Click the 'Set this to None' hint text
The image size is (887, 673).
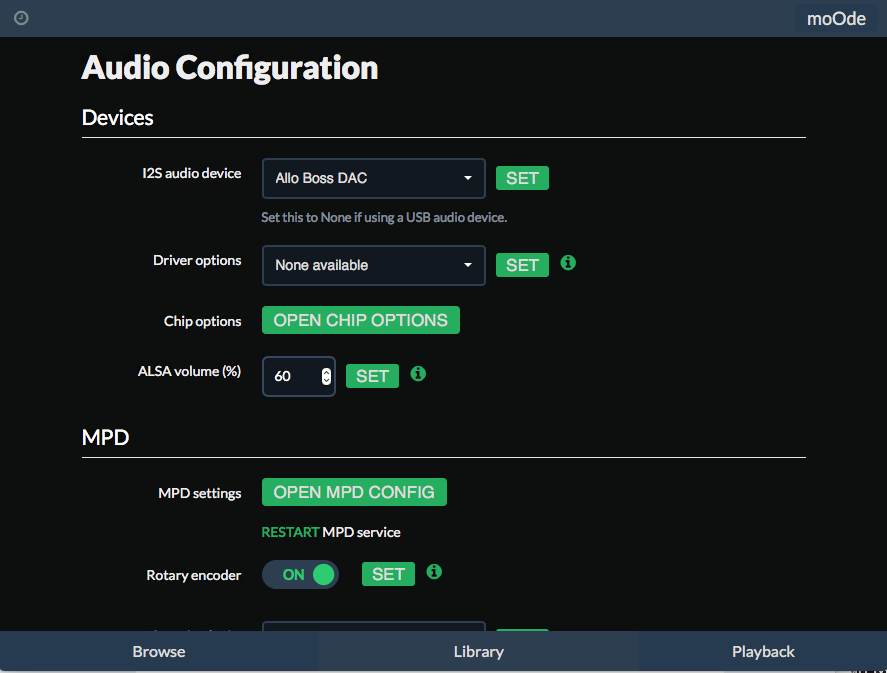(384, 218)
